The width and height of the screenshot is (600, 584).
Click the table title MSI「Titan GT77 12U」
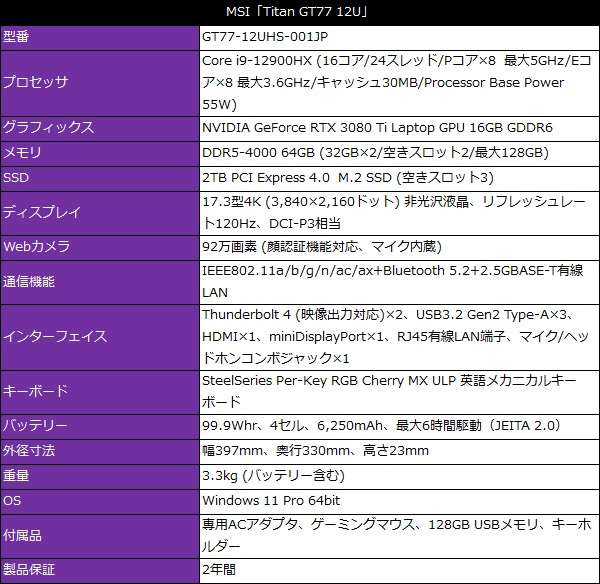tap(298, 12)
